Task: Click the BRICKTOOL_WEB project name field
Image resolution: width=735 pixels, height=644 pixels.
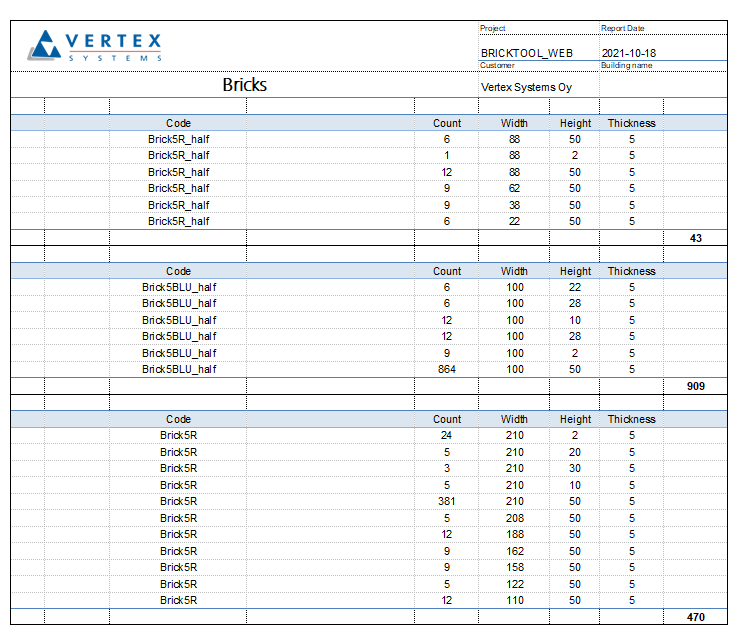Action: pyautogui.click(x=526, y=53)
